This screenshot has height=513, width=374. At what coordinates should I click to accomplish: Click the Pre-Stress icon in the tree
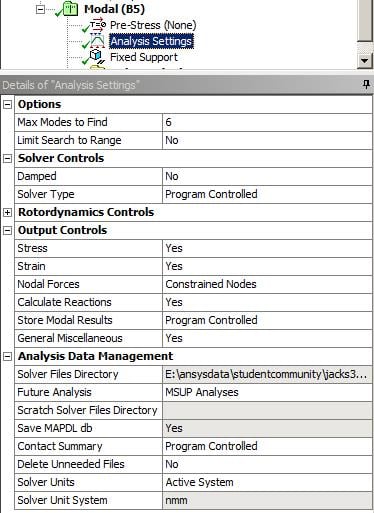(98, 25)
